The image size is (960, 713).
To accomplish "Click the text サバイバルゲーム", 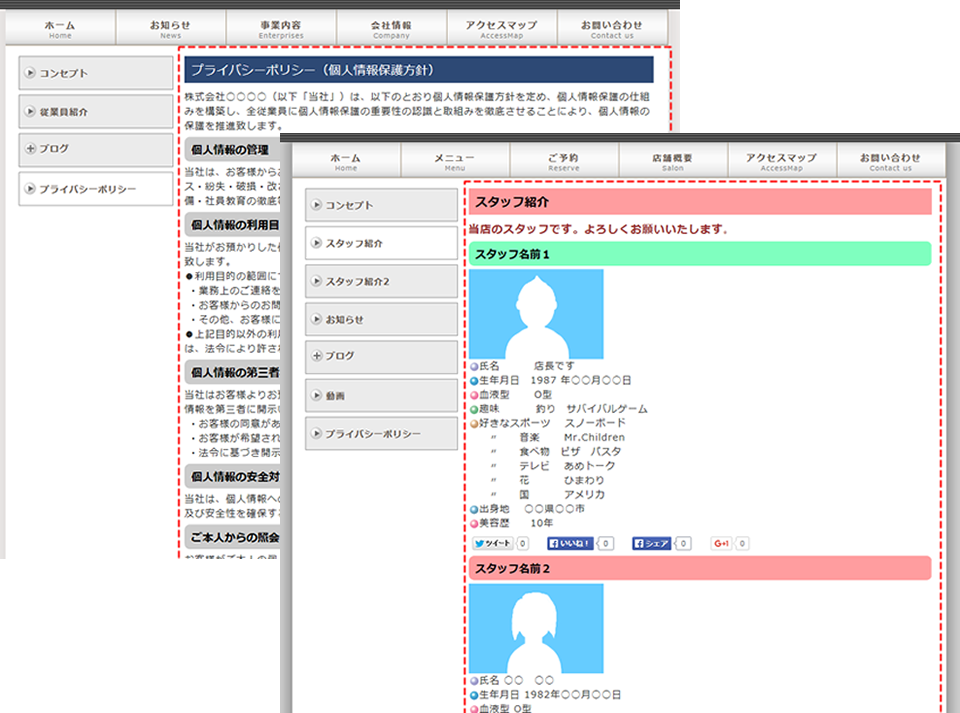I will pyautogui.click(x=607, y=408).
